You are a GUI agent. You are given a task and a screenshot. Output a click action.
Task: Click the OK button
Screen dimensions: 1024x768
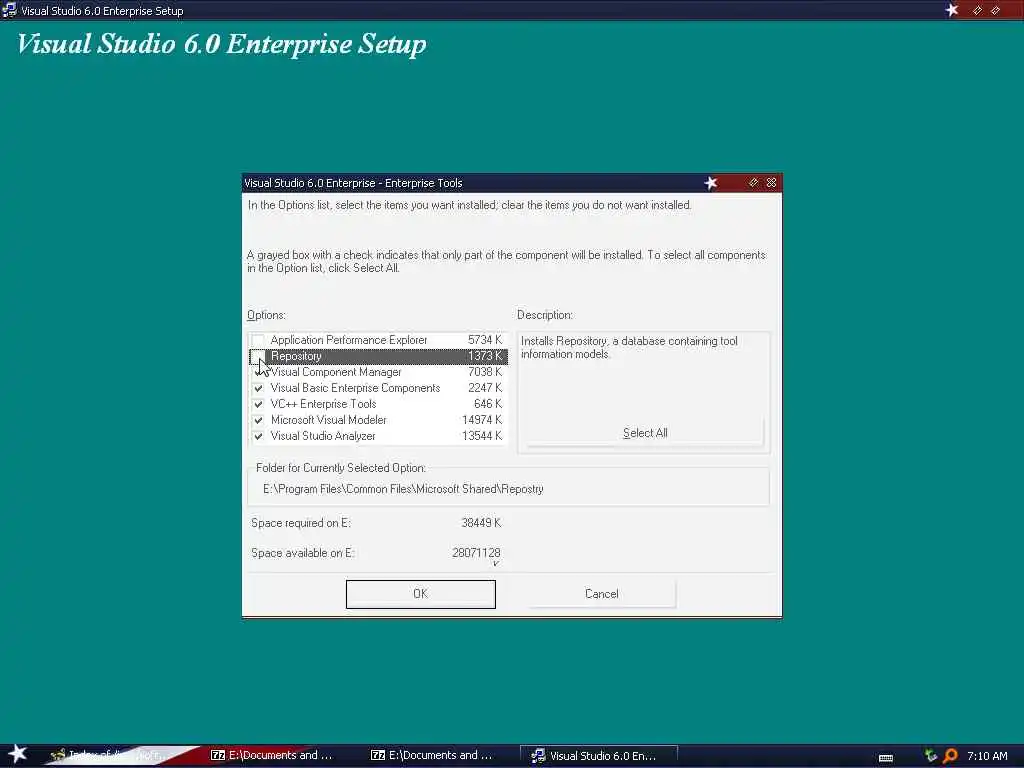(421, 594)
